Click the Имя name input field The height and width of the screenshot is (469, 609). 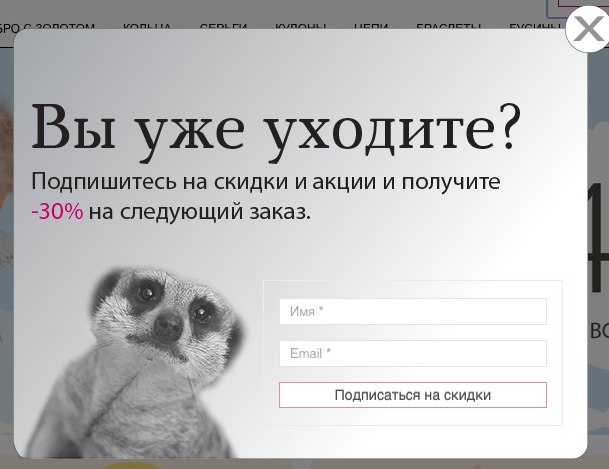tap(413, 311)
